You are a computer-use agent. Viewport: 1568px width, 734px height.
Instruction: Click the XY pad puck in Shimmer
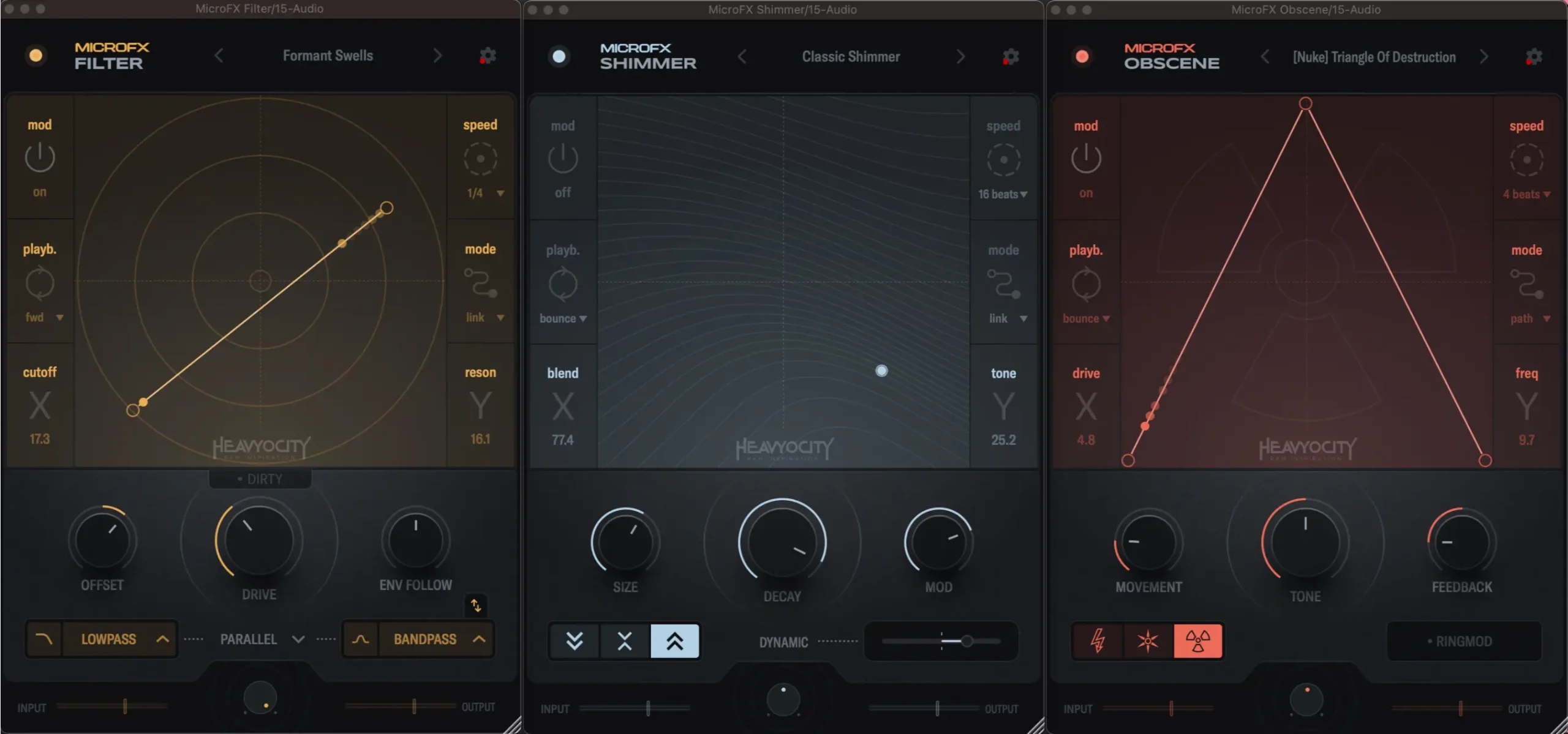click(x=881, y=370)
